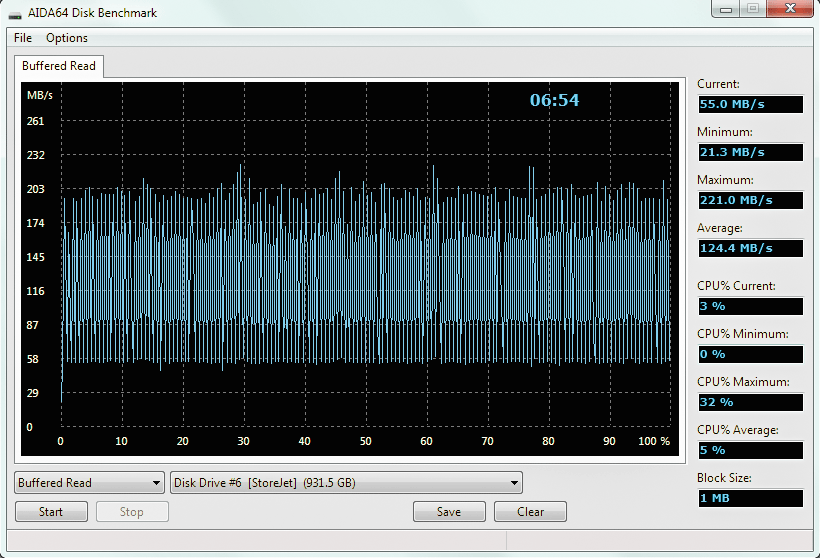Click the Start button
Viewport: 820px width, 558px height.
tap(51, 511)
